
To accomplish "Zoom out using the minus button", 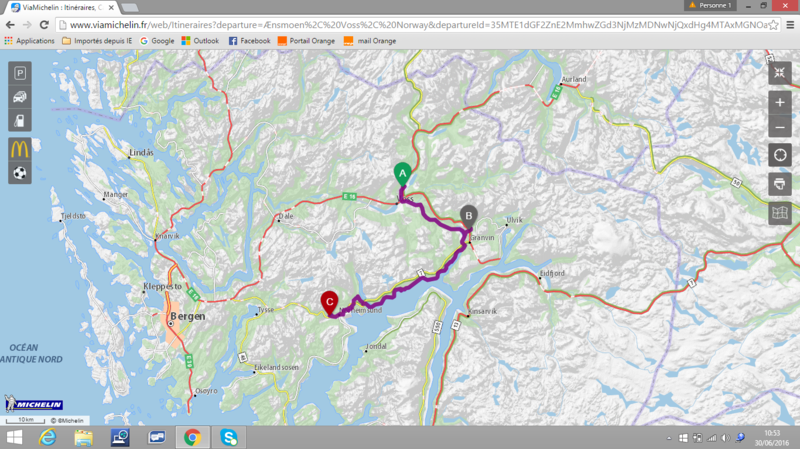I will [x=780, y=127].
